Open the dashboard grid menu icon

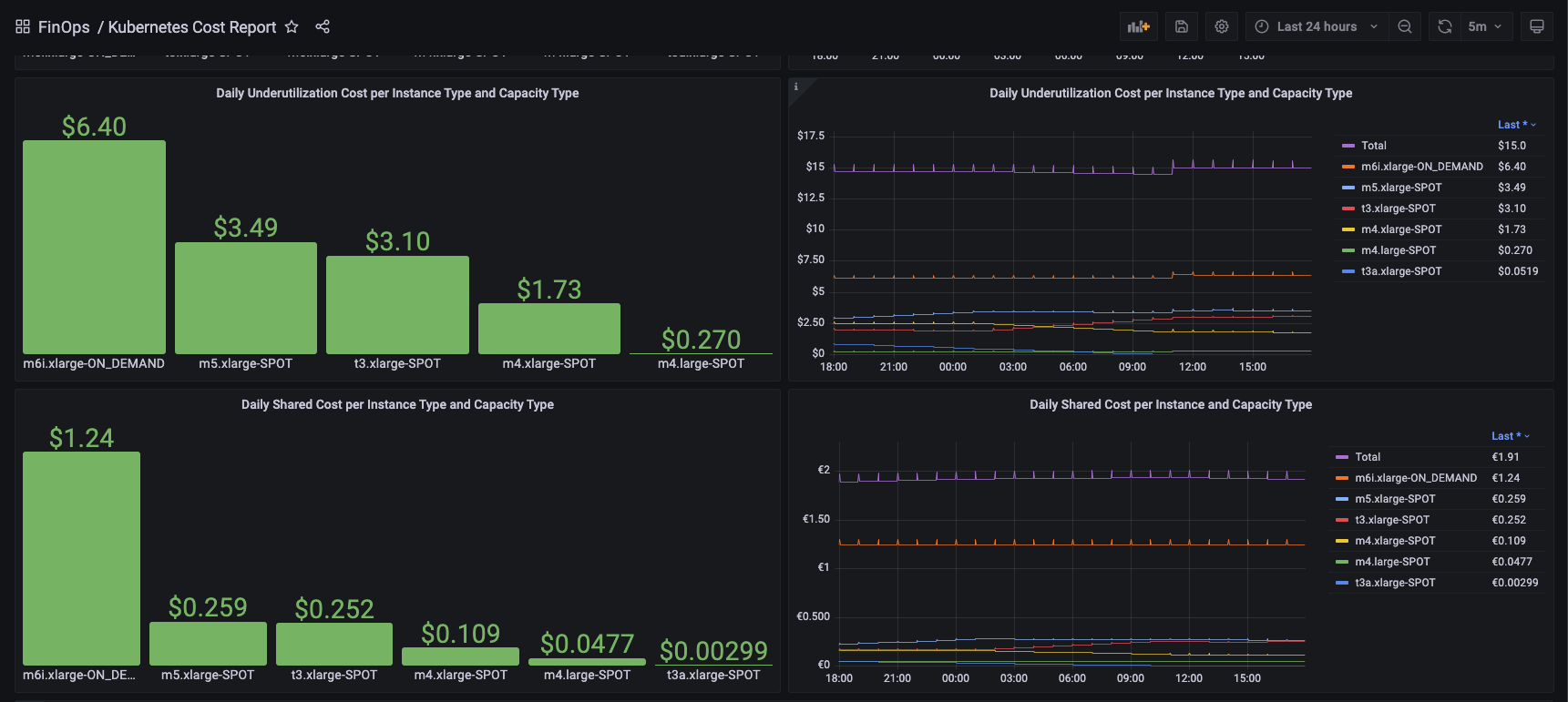coord(23,26)
